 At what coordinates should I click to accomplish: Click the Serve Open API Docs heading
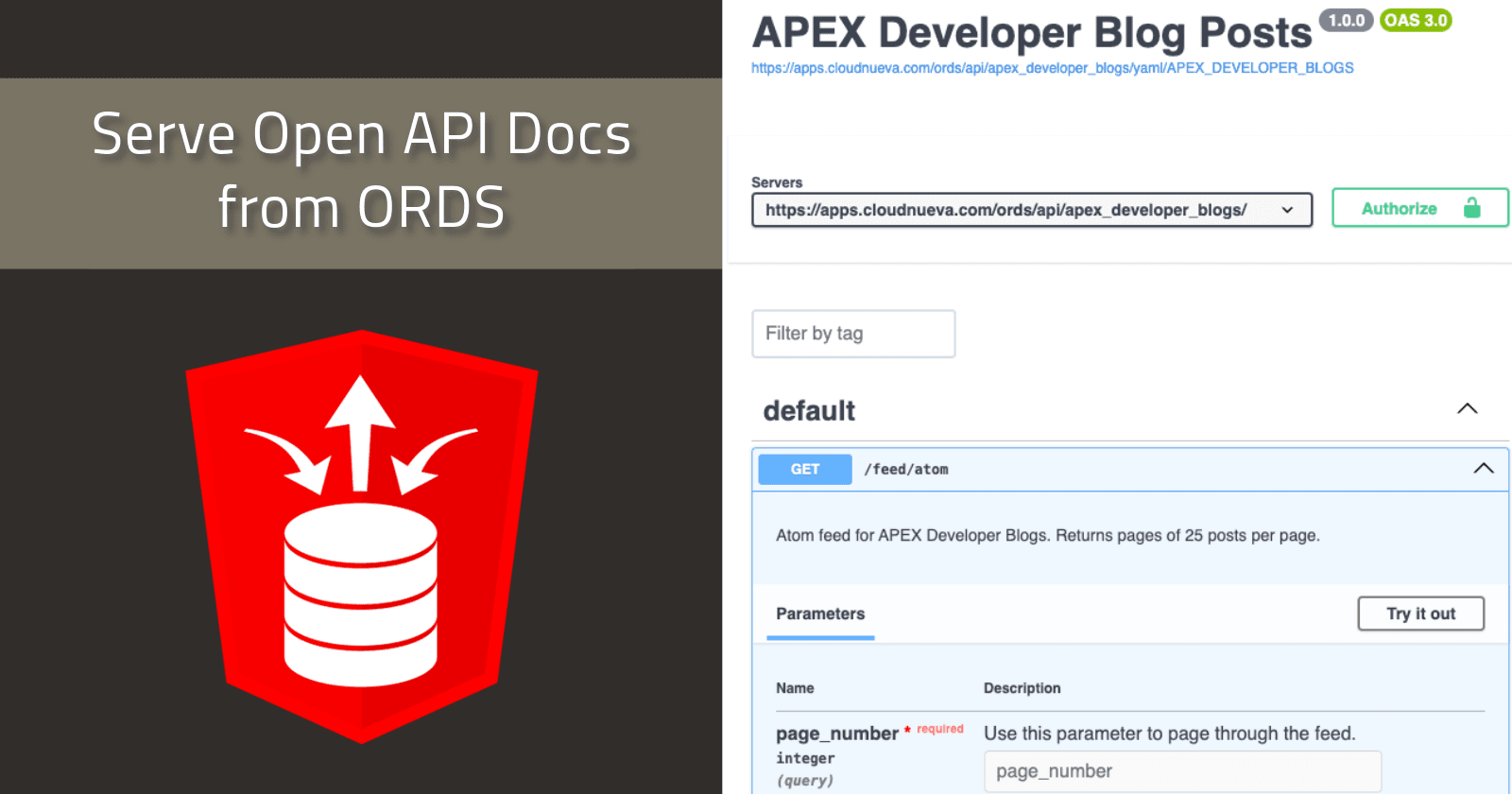[362, 171]
